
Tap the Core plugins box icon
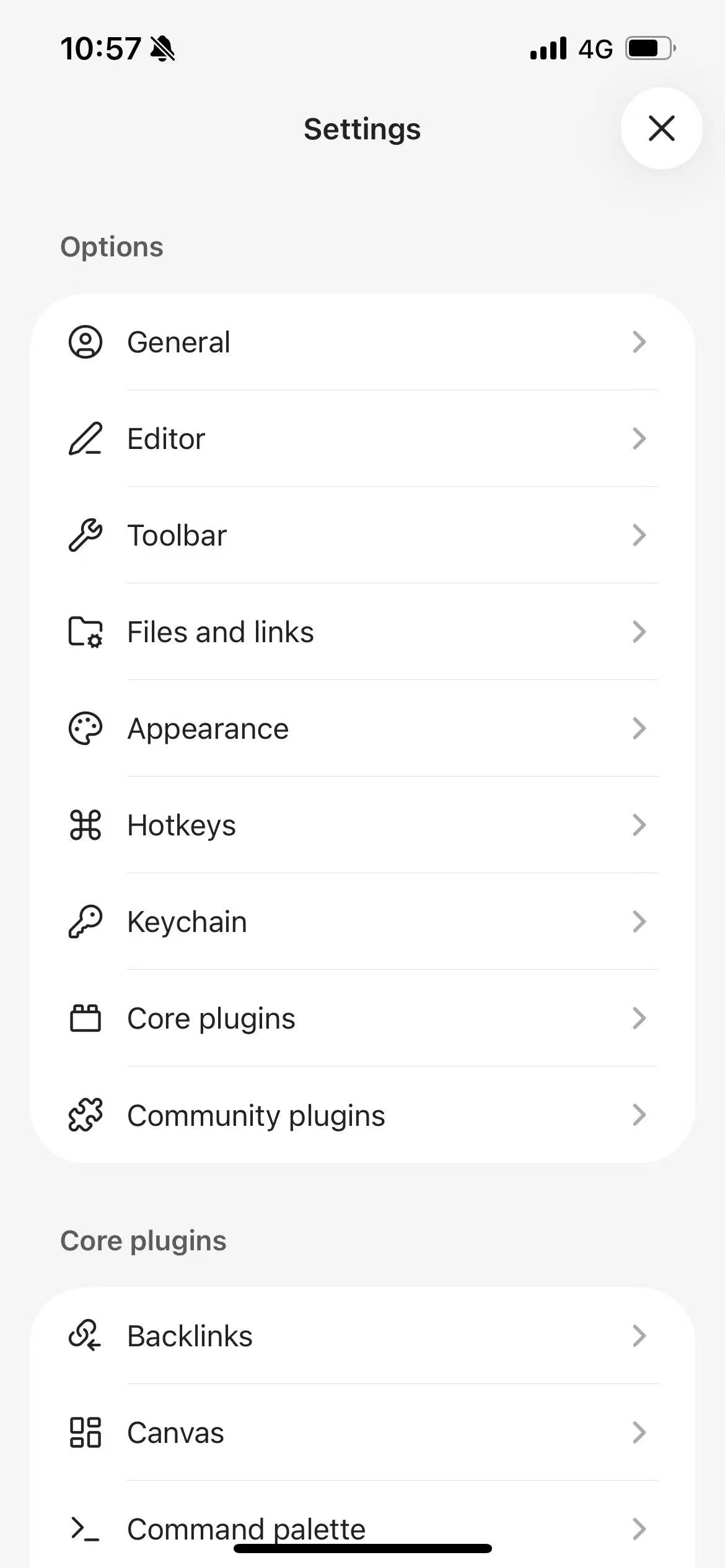coord(85,1018)
